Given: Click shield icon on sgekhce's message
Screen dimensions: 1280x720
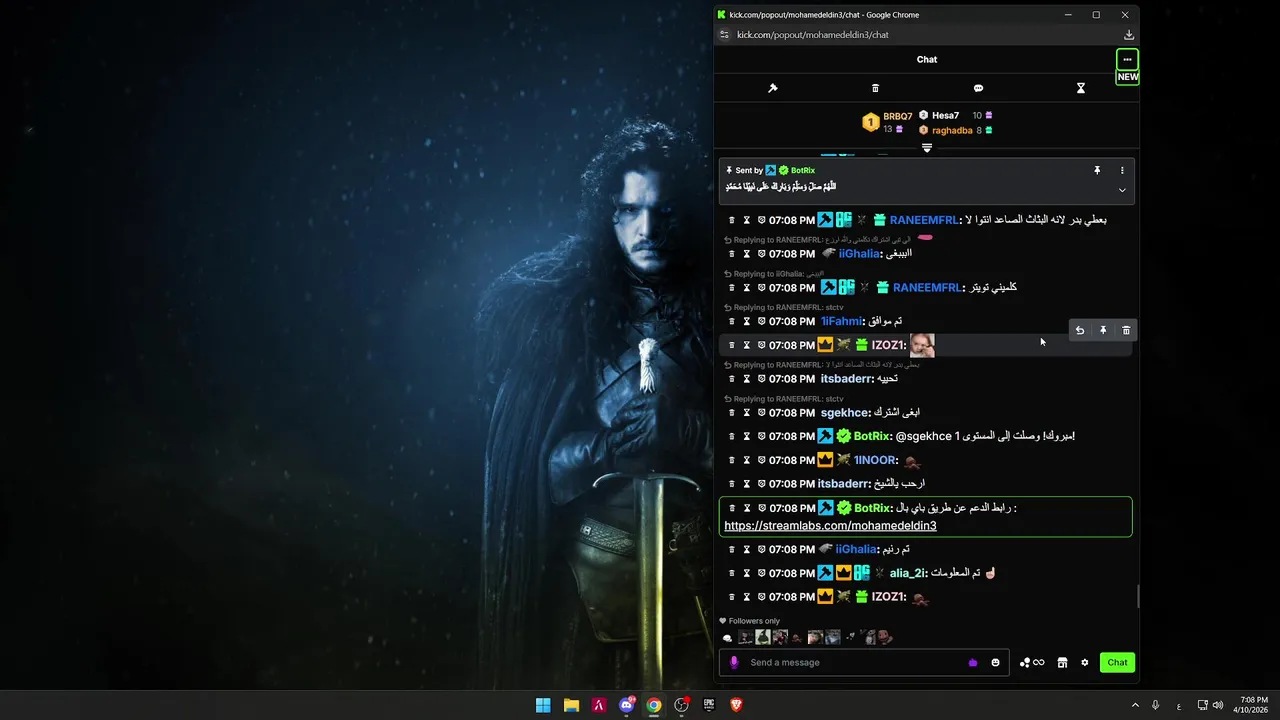Looking at the screenshot, I should (x=761, y=413).
